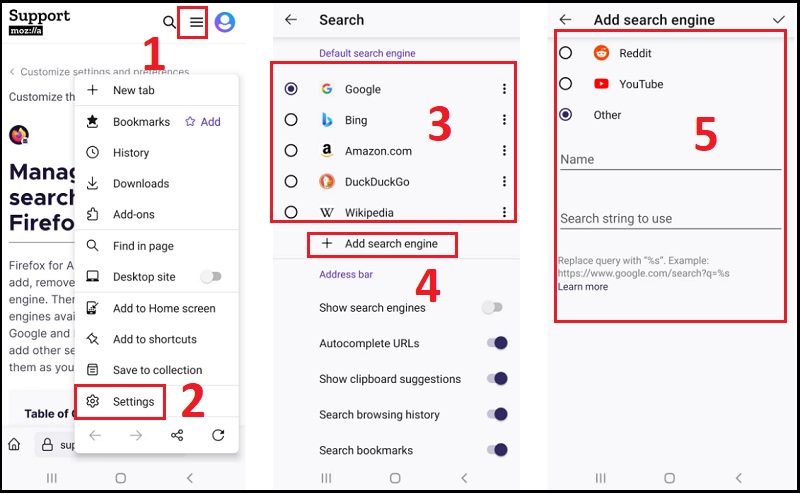Open the three-dot options for Wikipedia
800x494 pixels.
click(x=504, y=212)
